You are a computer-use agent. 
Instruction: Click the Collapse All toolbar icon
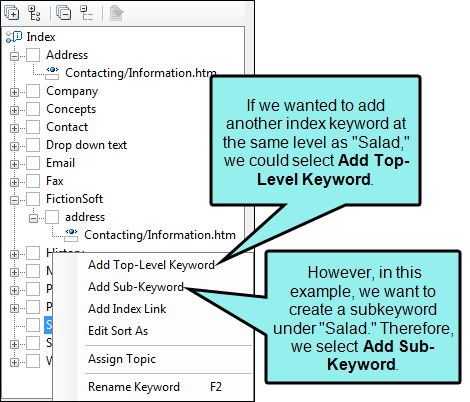coord(63,13)
